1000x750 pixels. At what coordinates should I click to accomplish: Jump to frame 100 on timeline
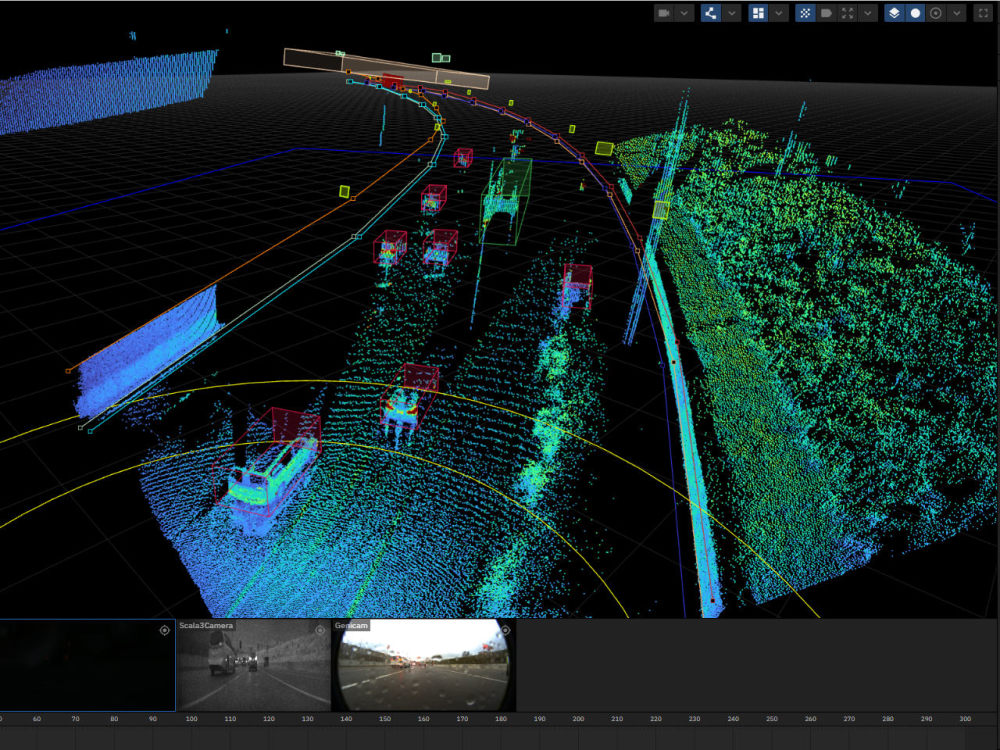coord(191,719)
